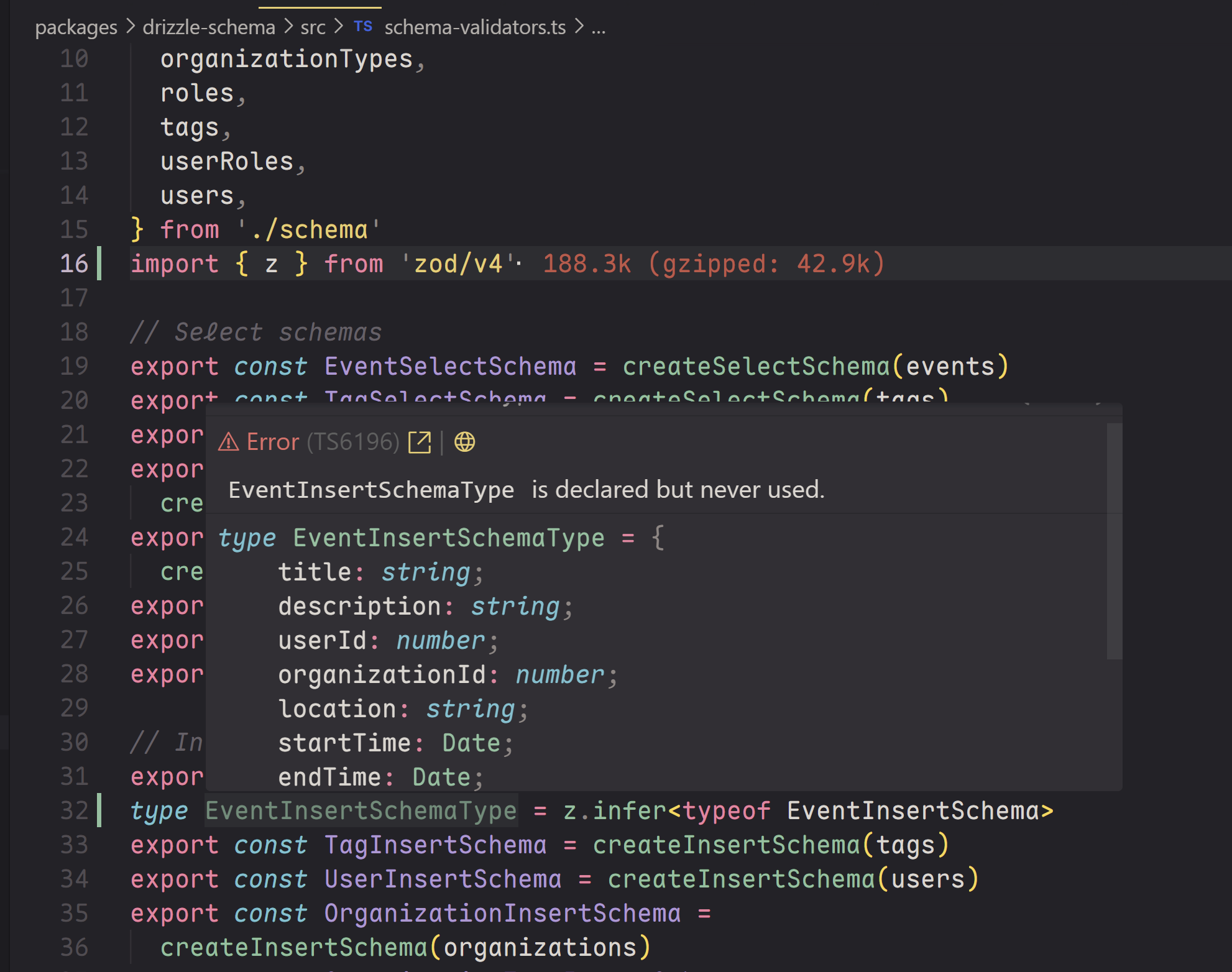Image resolution: width=1232 pixels, height=972 pixels.
Task: Click the './schema' import path string
Action: 309,229
